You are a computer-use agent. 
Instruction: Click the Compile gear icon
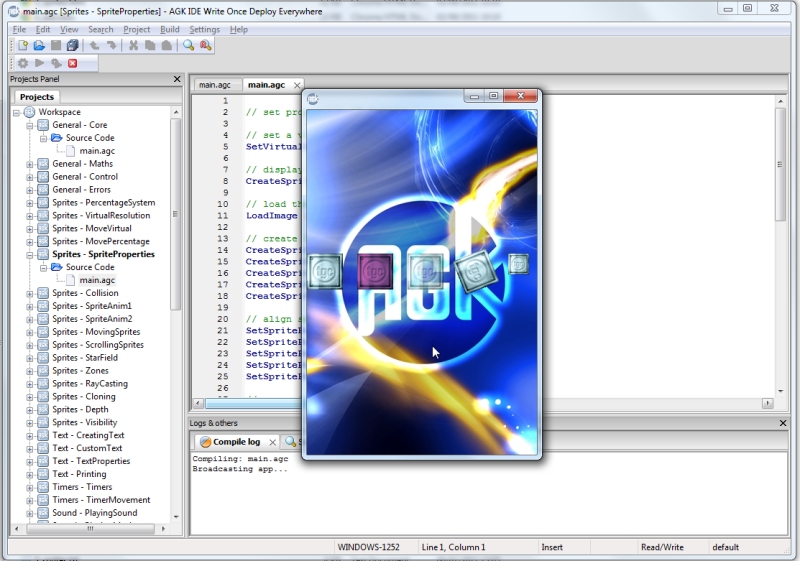[x=23, y=63]
